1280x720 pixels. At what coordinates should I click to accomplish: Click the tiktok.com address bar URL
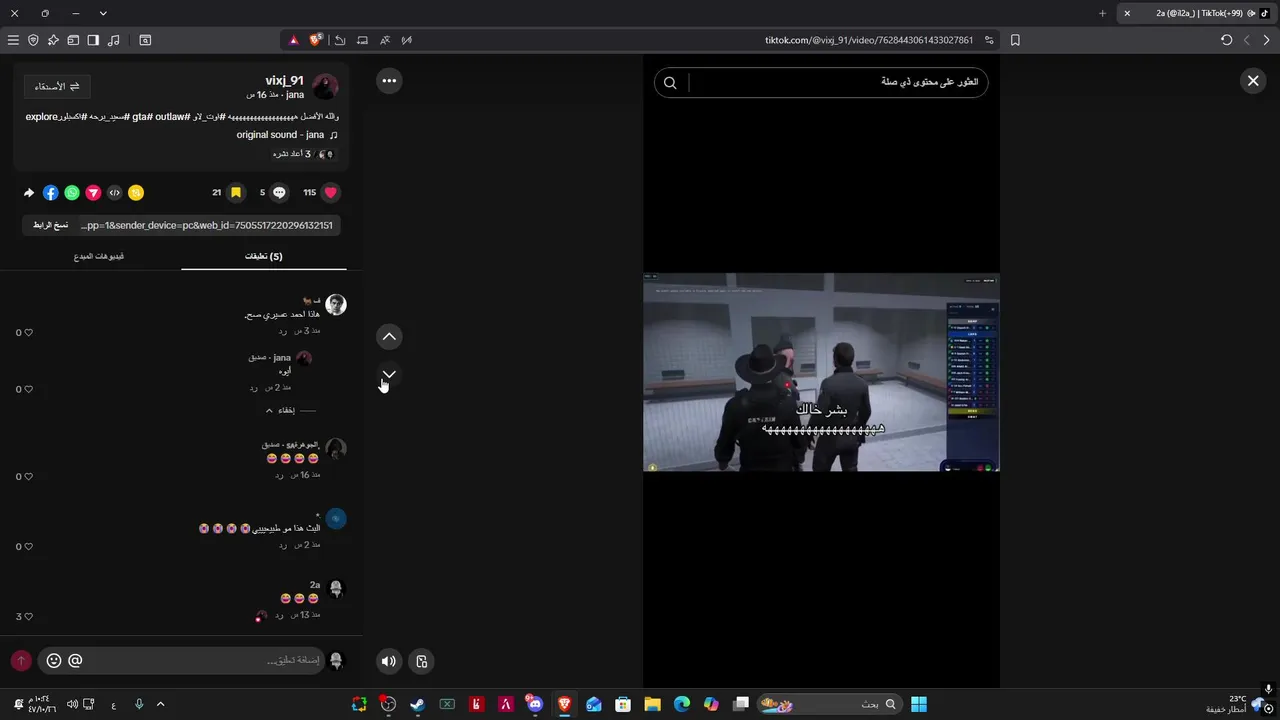click(x=869, y=40)
